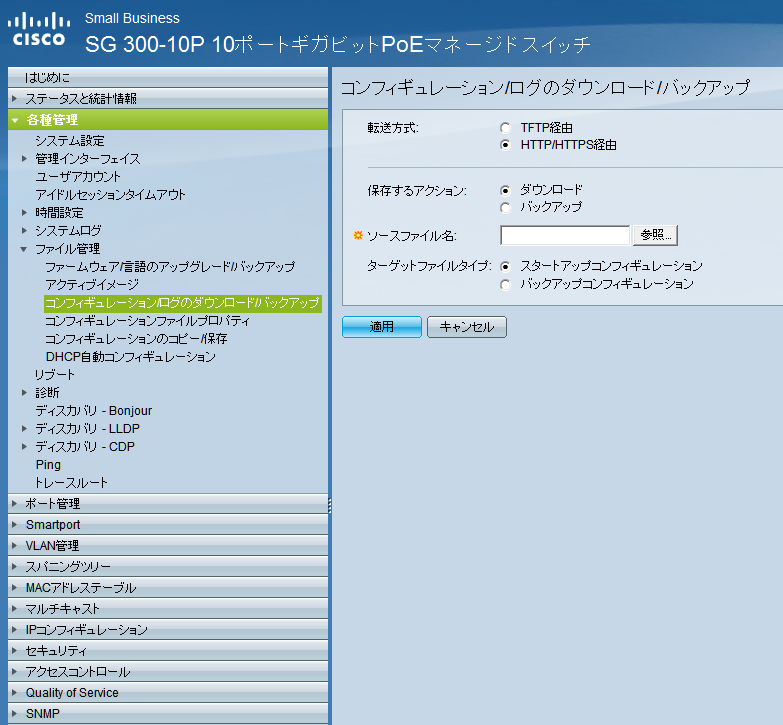Open ディスカバリ - Bonjour page
The height and width of the screenshot is (725, 783).
click(93, 411)
